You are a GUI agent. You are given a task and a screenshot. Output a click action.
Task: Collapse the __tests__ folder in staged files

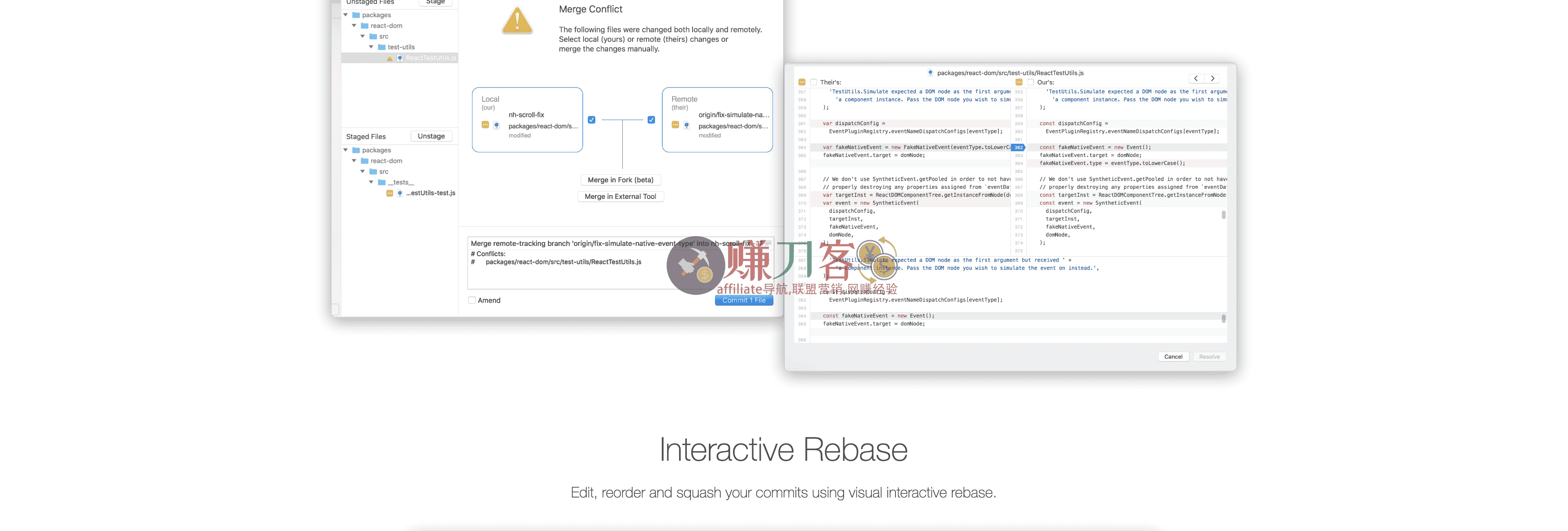371,182
